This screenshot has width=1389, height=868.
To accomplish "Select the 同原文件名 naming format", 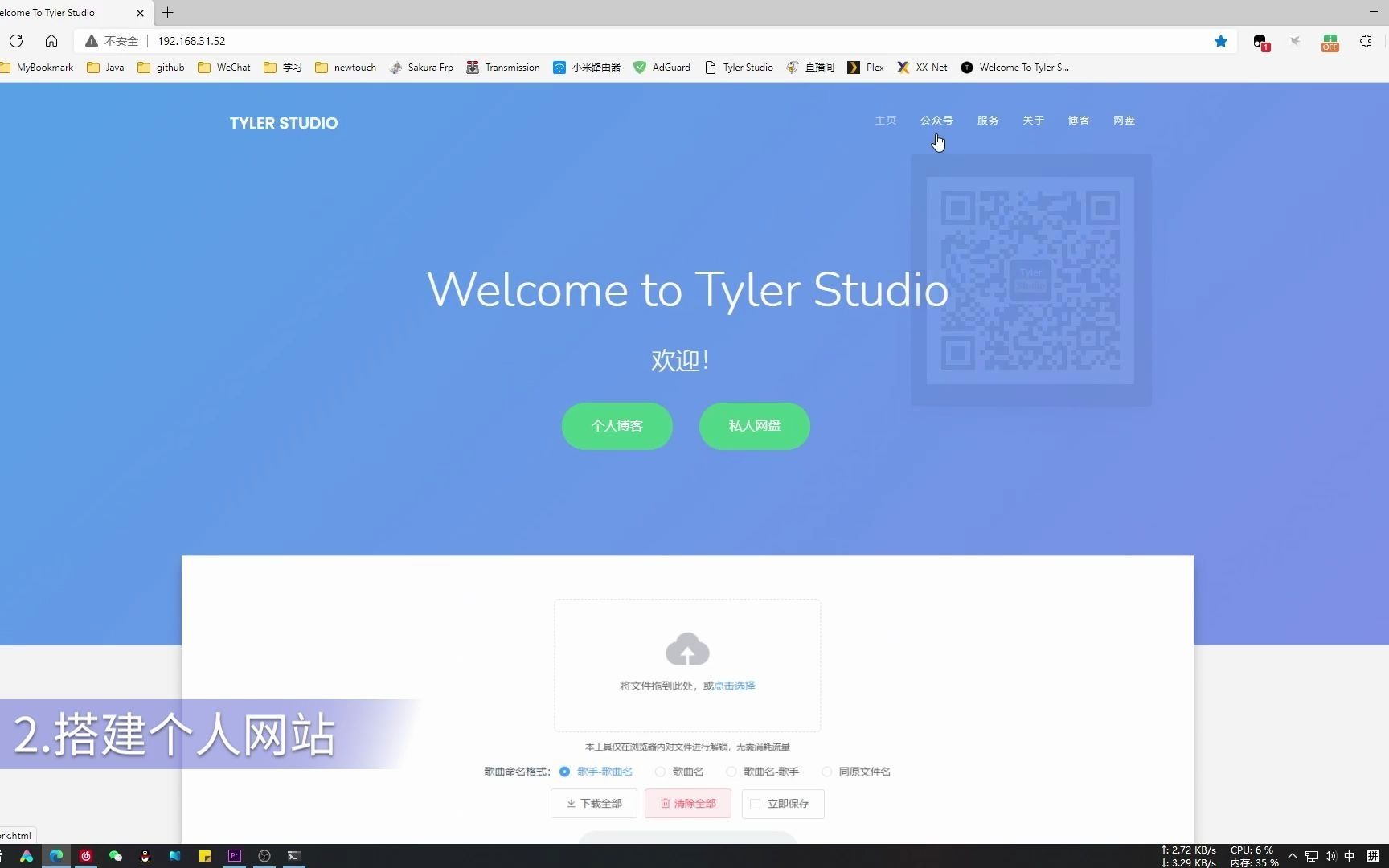I will pos(855,772).
